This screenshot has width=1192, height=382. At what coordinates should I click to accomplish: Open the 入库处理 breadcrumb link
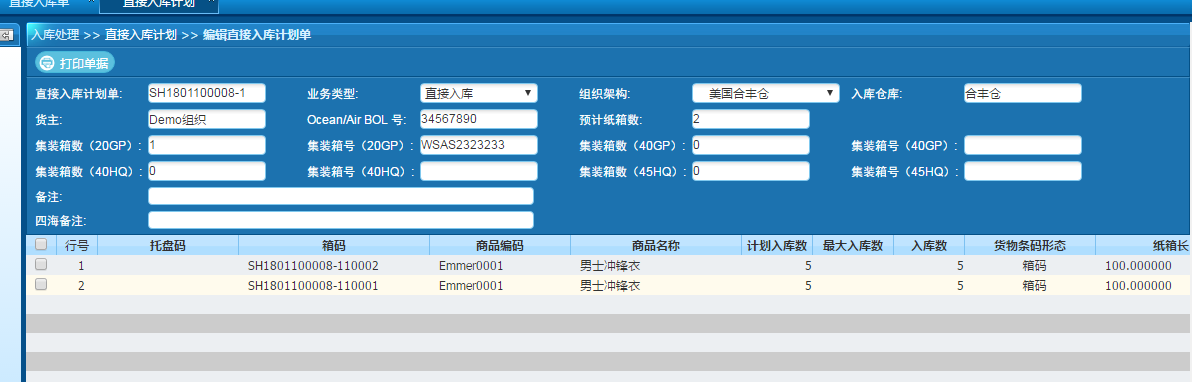pos(55,34)
